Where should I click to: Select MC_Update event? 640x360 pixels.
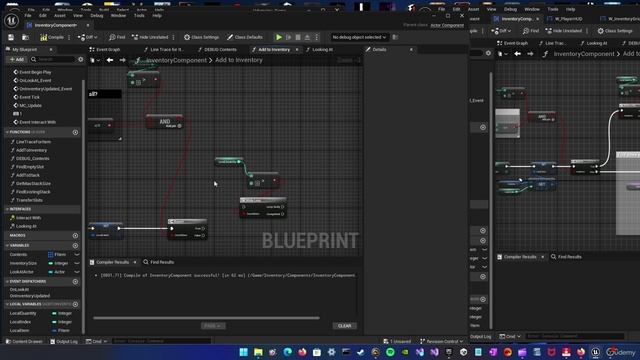click(x=30, y=105)
